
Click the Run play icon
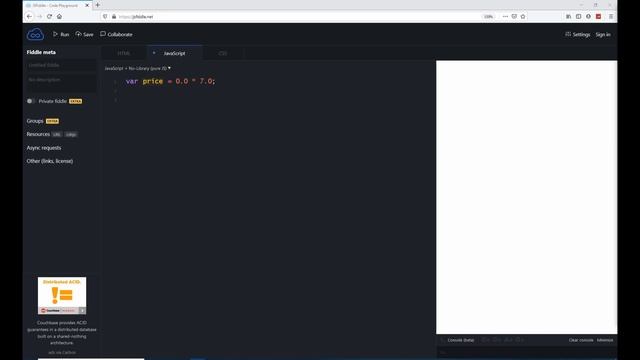(x=55, y=34)
